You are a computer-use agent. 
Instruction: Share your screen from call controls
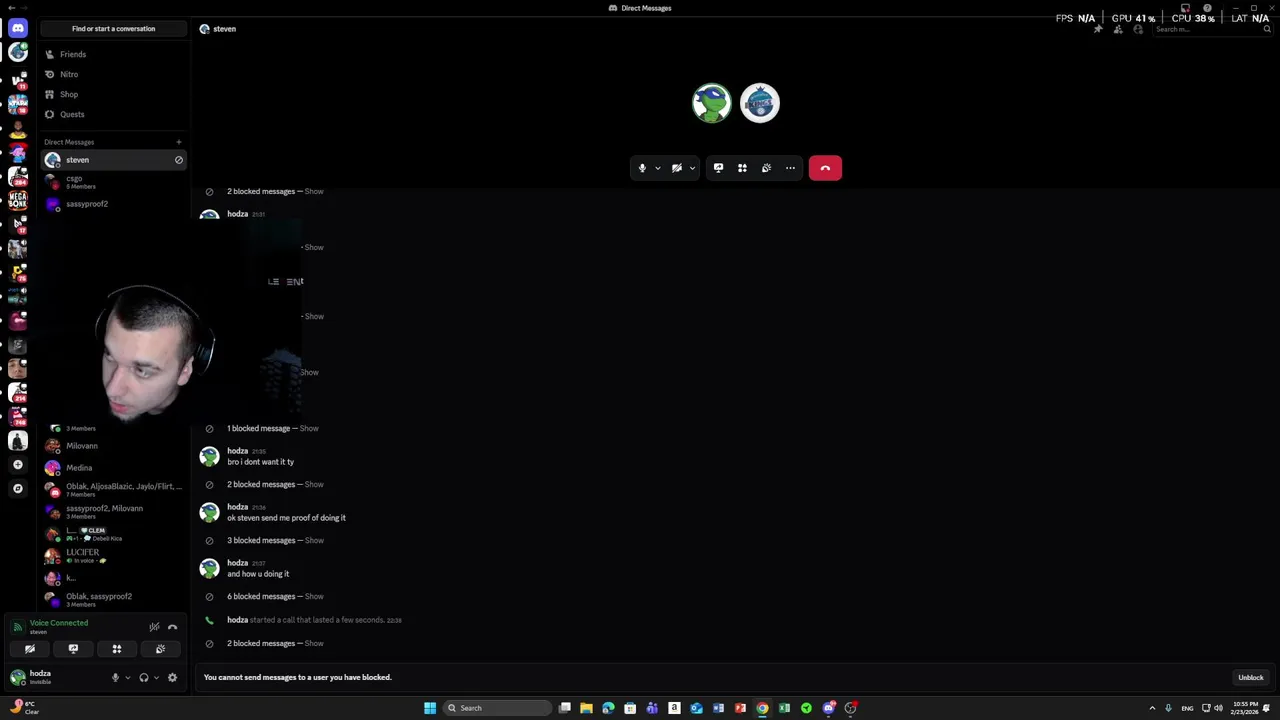pos(718,168)
